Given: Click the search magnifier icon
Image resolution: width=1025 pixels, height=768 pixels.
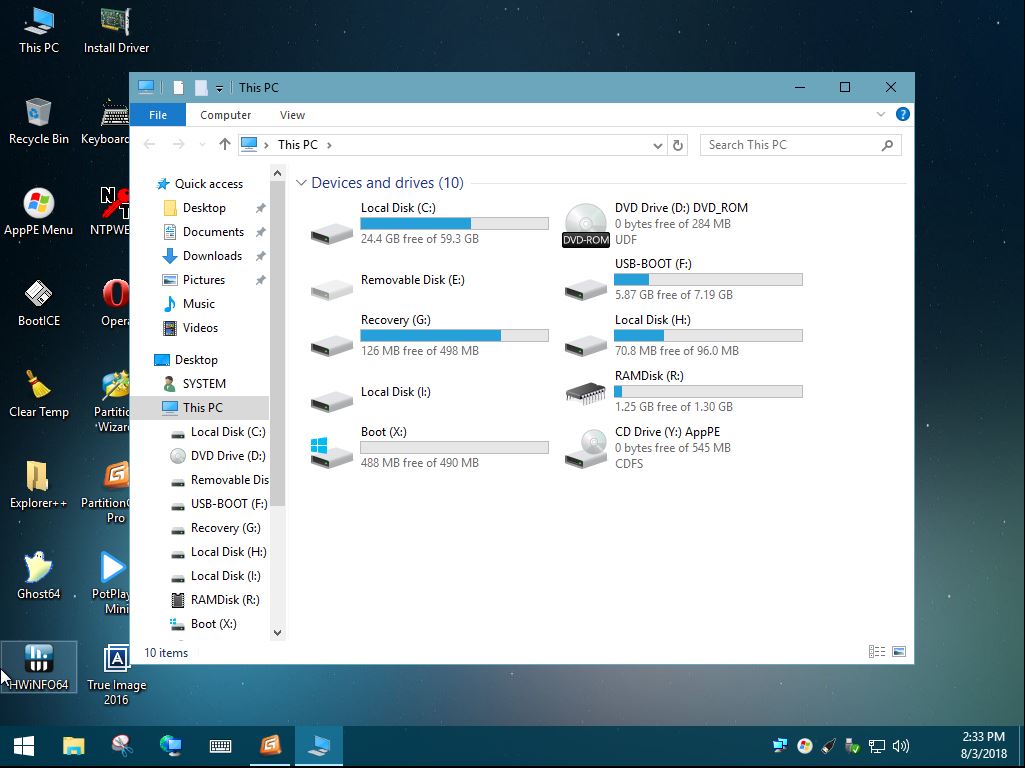Looking at the screenshot, I should (x=887, y=145).
